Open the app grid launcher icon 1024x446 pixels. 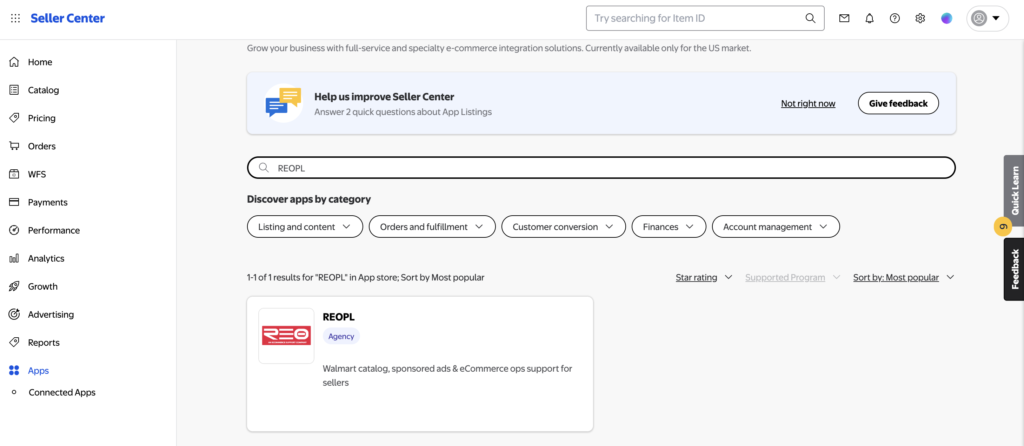coord(15,18)
